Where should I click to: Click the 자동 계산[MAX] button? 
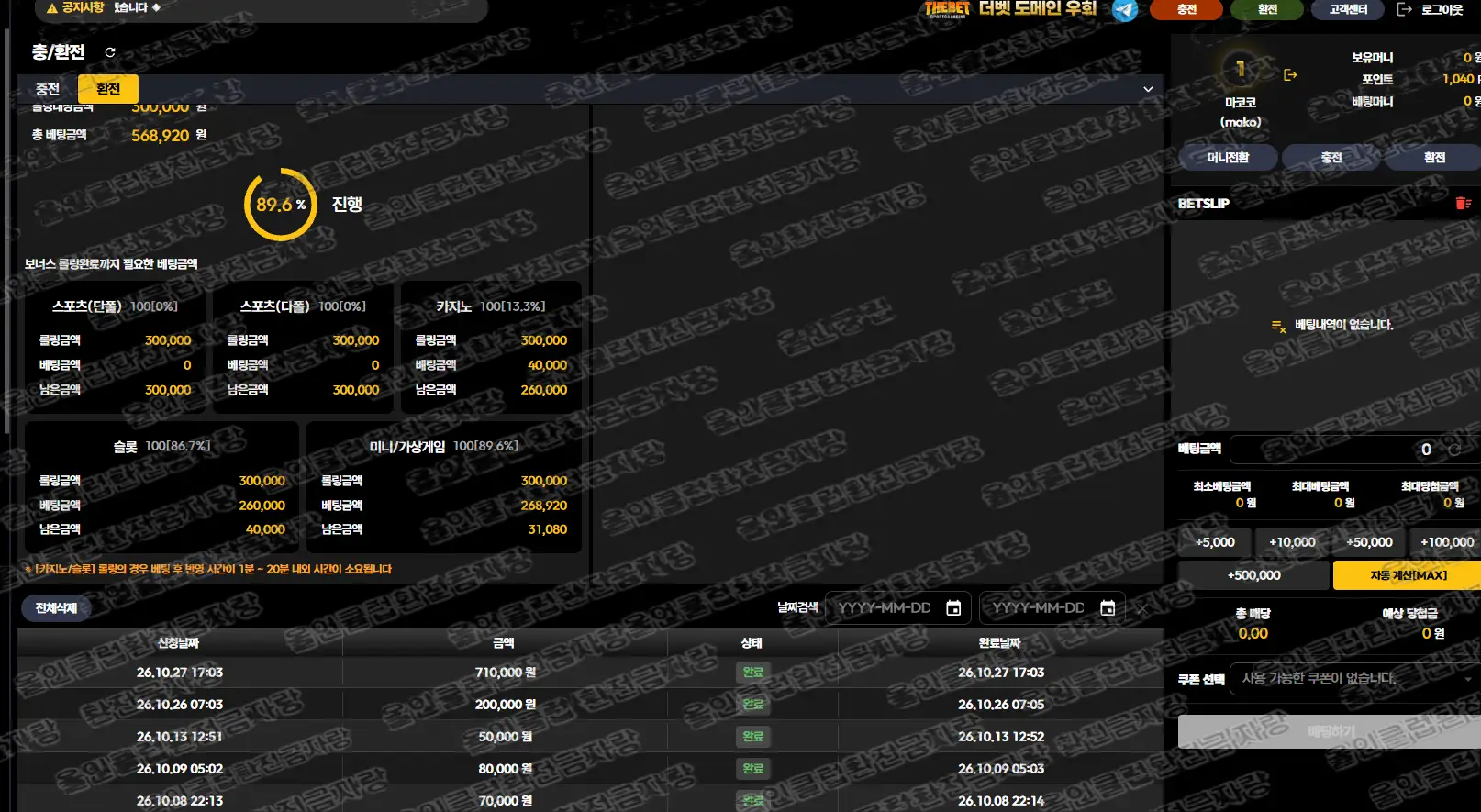point(1408,575)
